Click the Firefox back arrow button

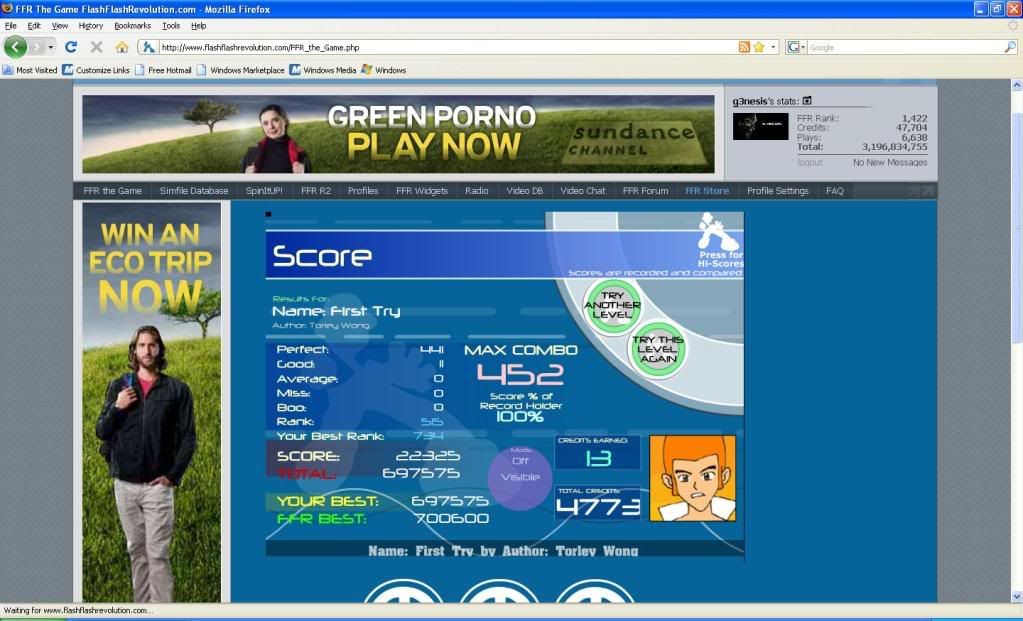pos(15,47)
